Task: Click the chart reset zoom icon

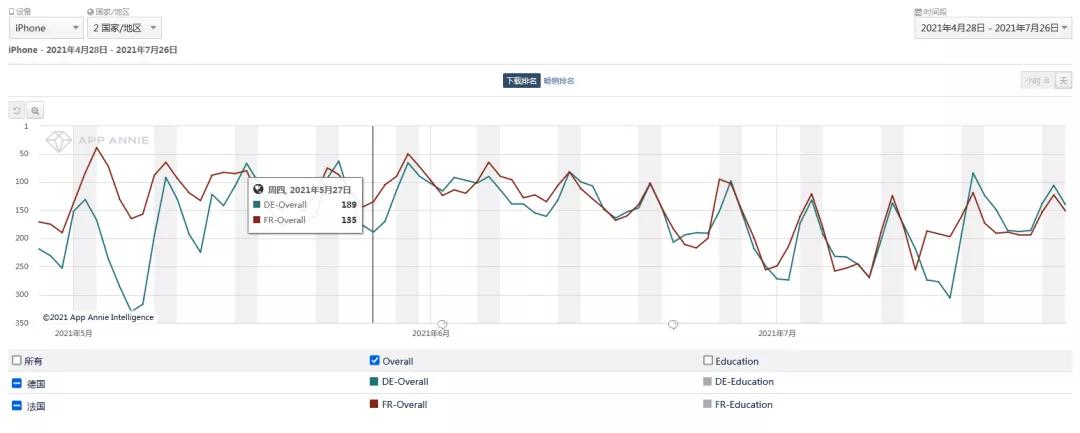Action: (16, 110)
